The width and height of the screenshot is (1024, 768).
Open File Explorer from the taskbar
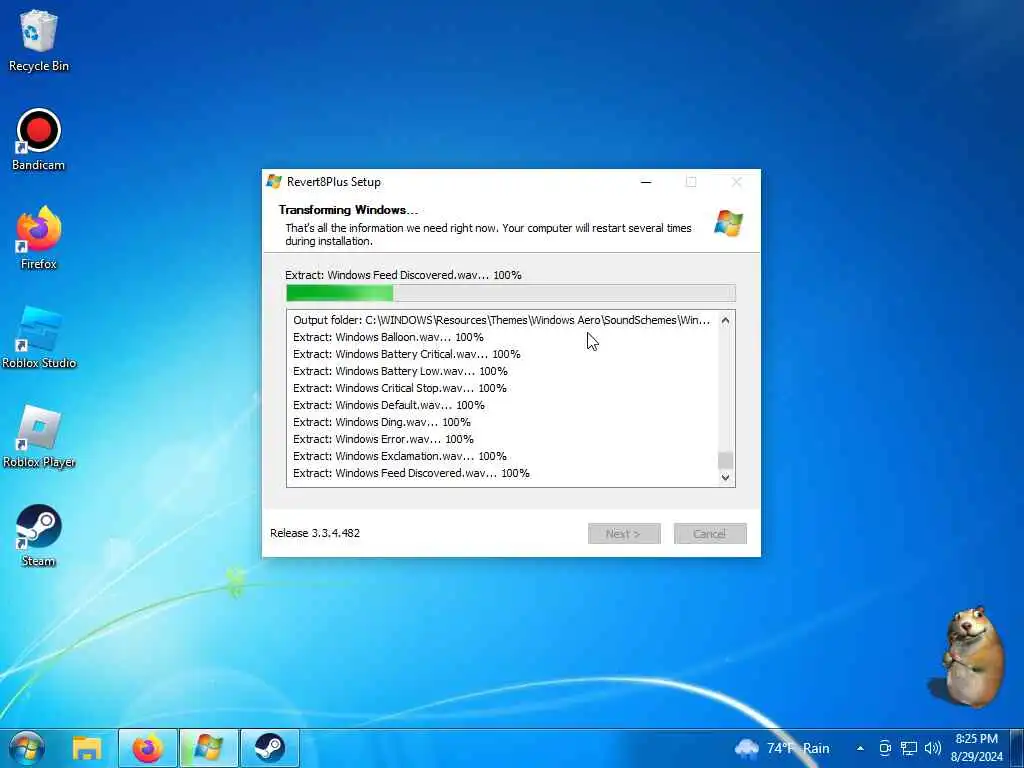pyautogui.click(x=86, y=748)
